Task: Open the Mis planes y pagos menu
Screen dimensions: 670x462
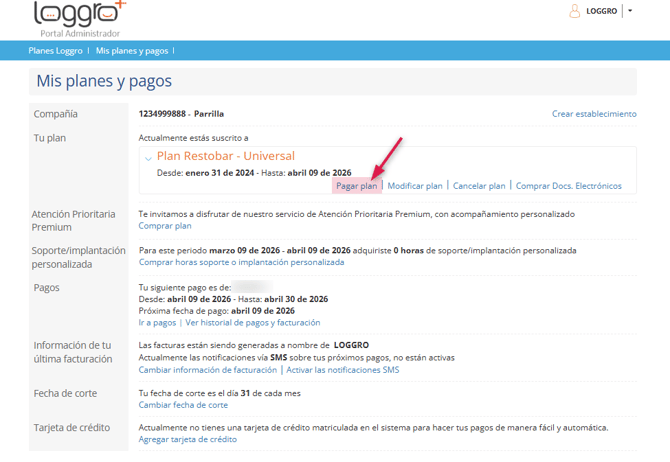Action: (x=132, y=50)
